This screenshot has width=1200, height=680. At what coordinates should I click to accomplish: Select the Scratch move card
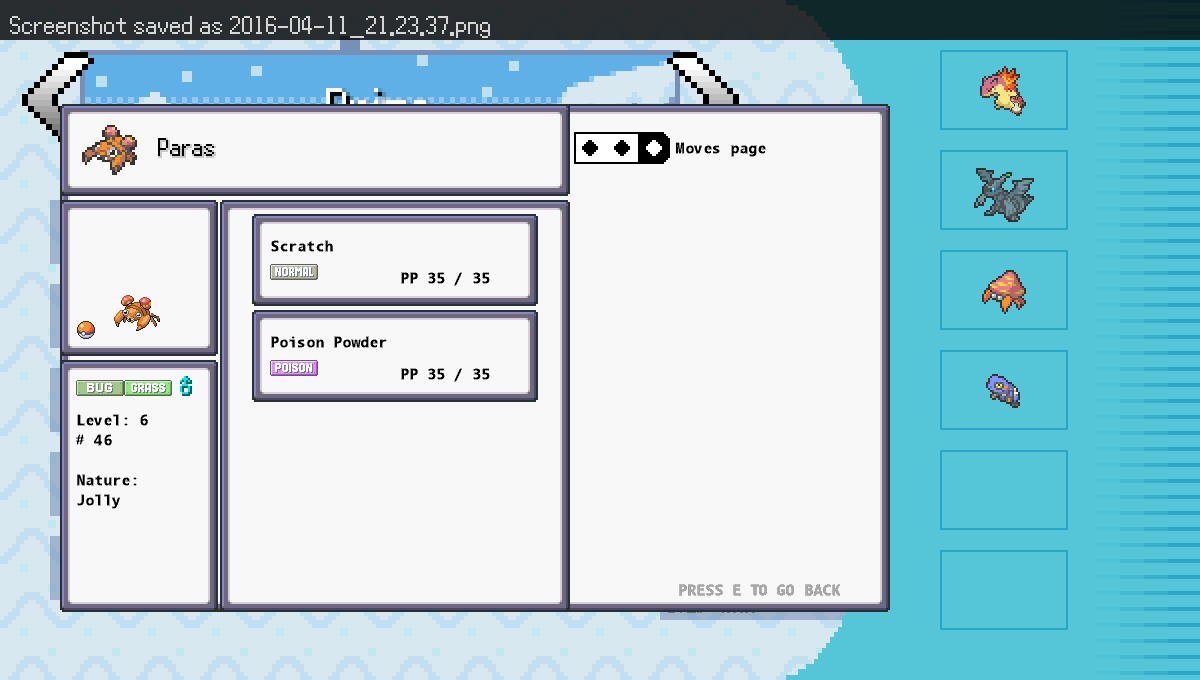click(x=394, y=260)
